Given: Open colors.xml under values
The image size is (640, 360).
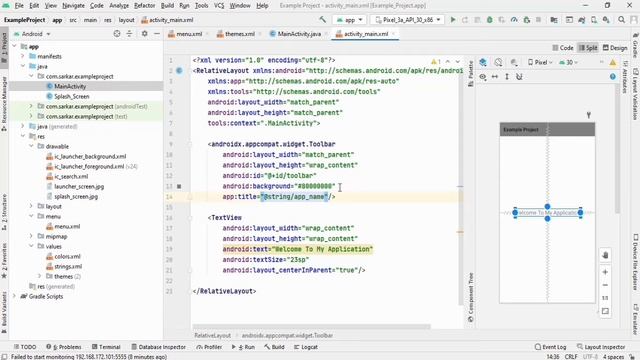Looking at the screenshot, I should 67,256.
